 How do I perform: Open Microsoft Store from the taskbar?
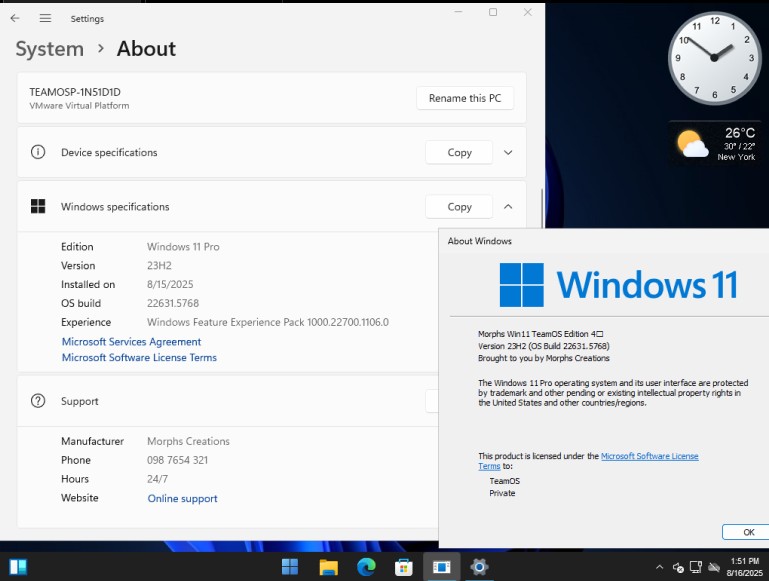click(404, 567)
